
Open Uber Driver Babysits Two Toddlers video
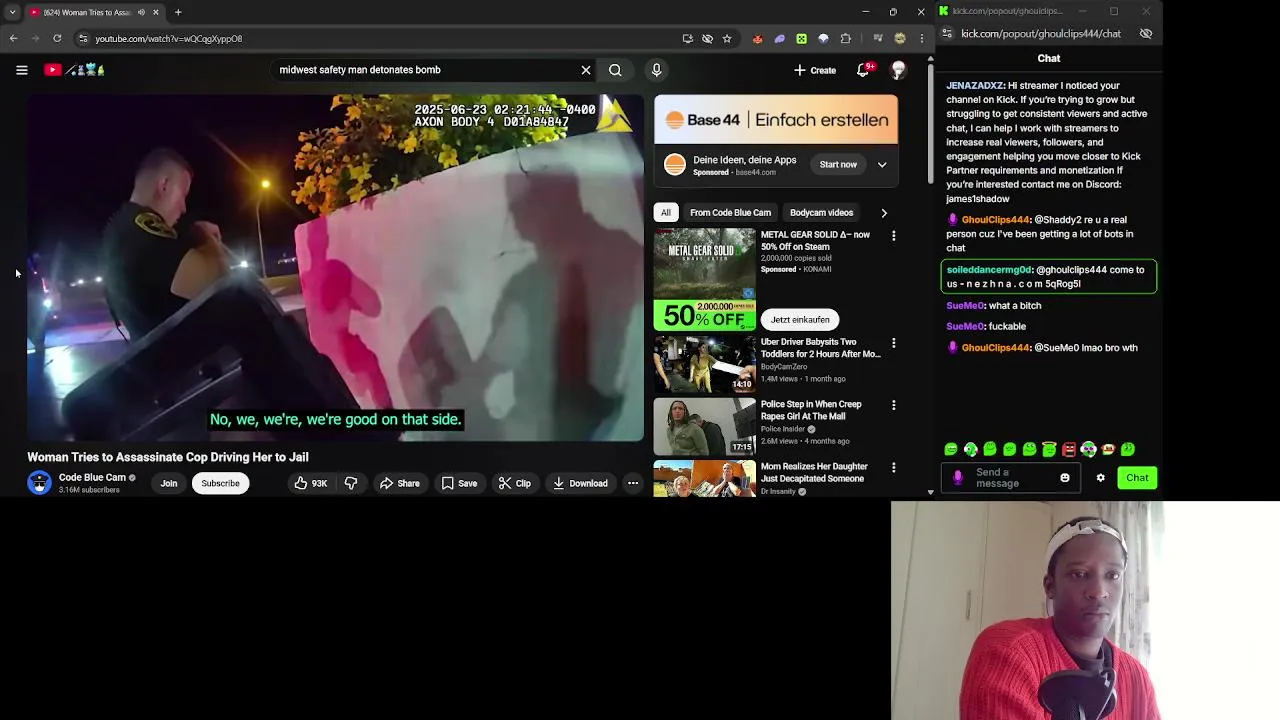(820, 348)
